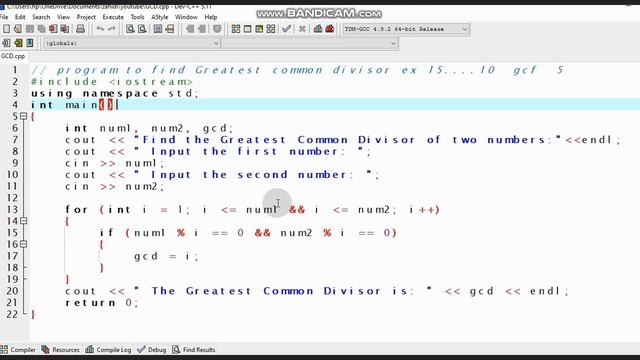Screen dimensions: 640x360
Task: Click the blue Goto Bookmarks icon
Action: point(30,43)
